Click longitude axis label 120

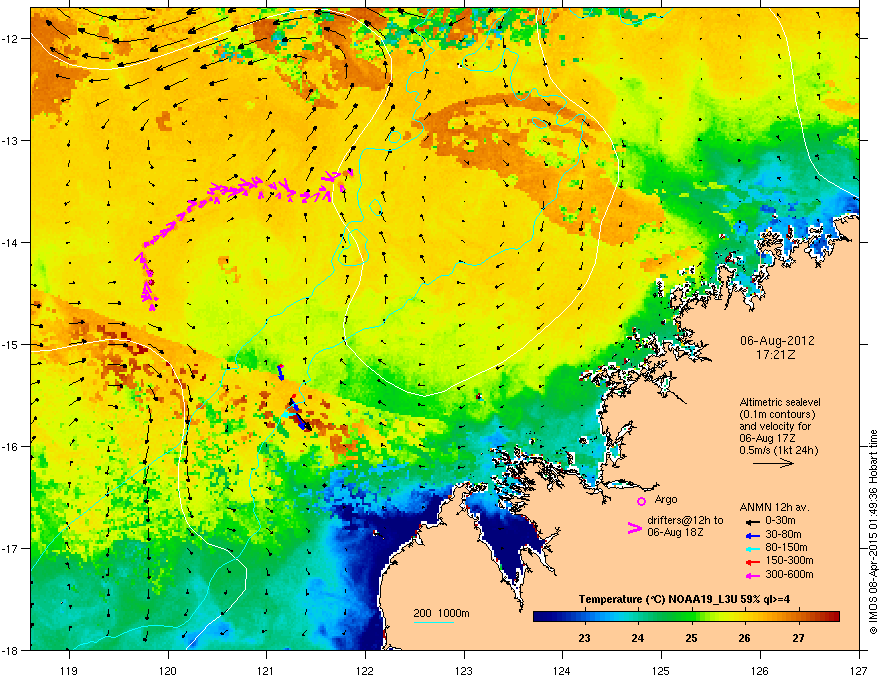coord(168,670)
